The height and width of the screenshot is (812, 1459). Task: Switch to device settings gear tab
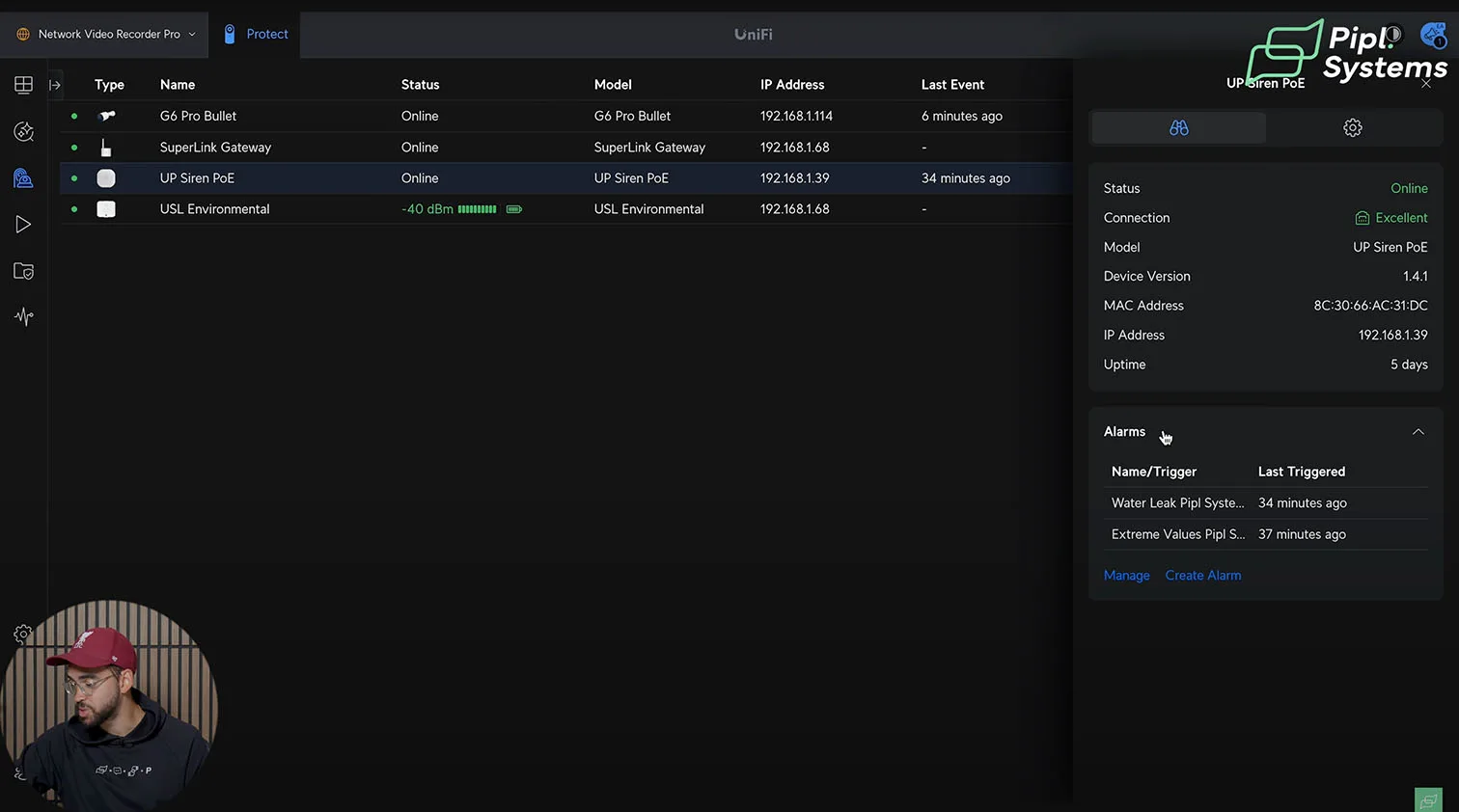tap(1353, 127)
